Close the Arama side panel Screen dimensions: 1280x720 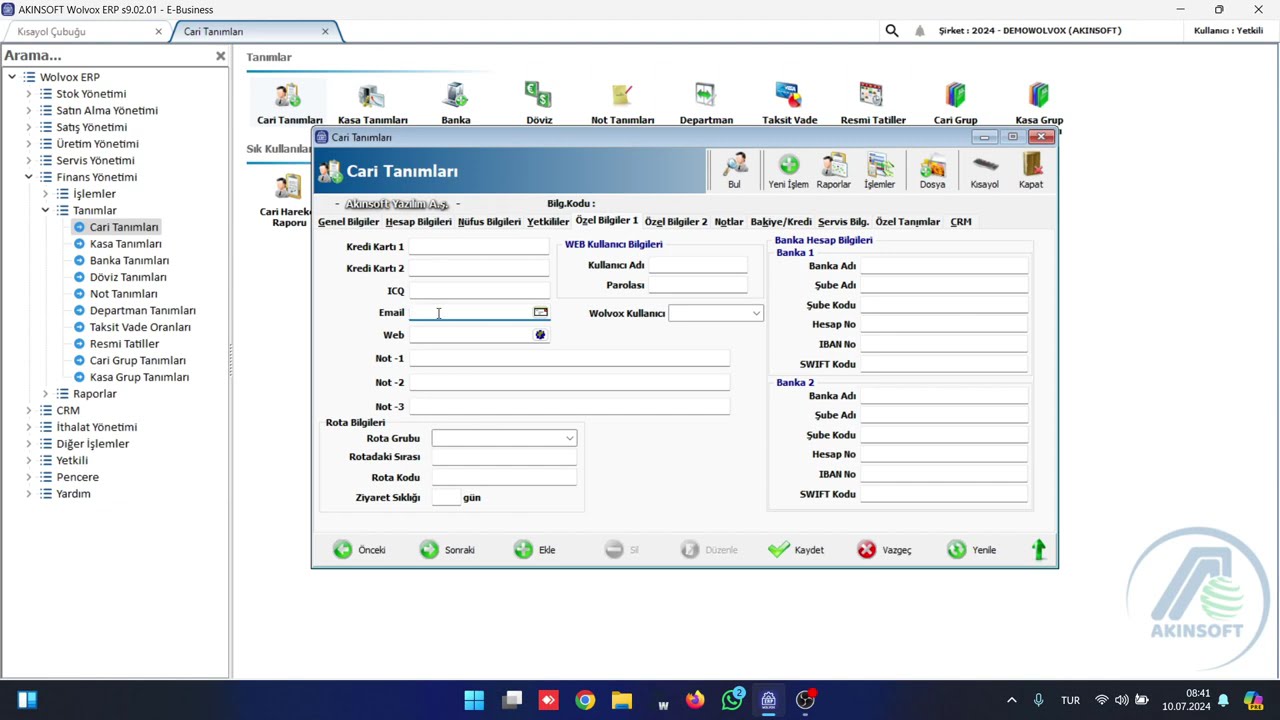click(x=221, y=56)
